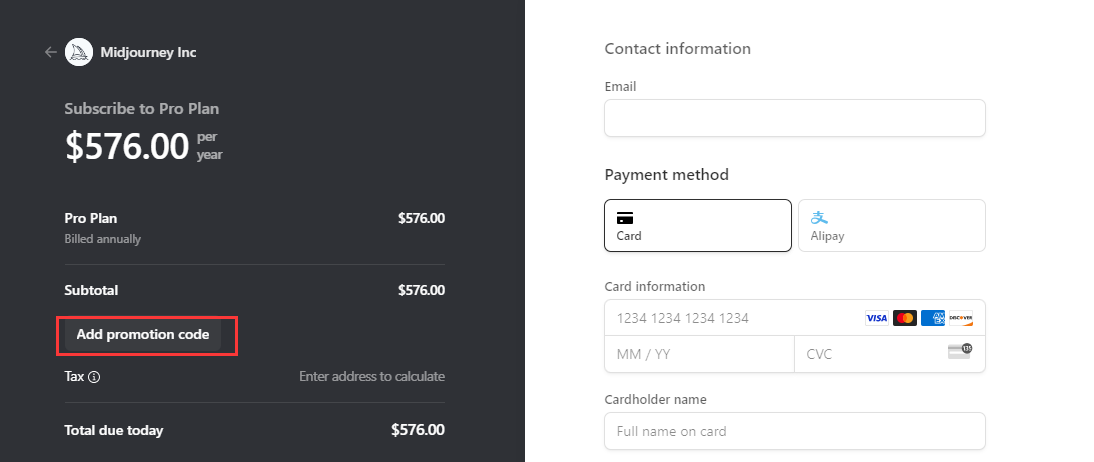Click the Alipay logo icon
This screenshot has width=1094, height=462.
coord(819,218)
